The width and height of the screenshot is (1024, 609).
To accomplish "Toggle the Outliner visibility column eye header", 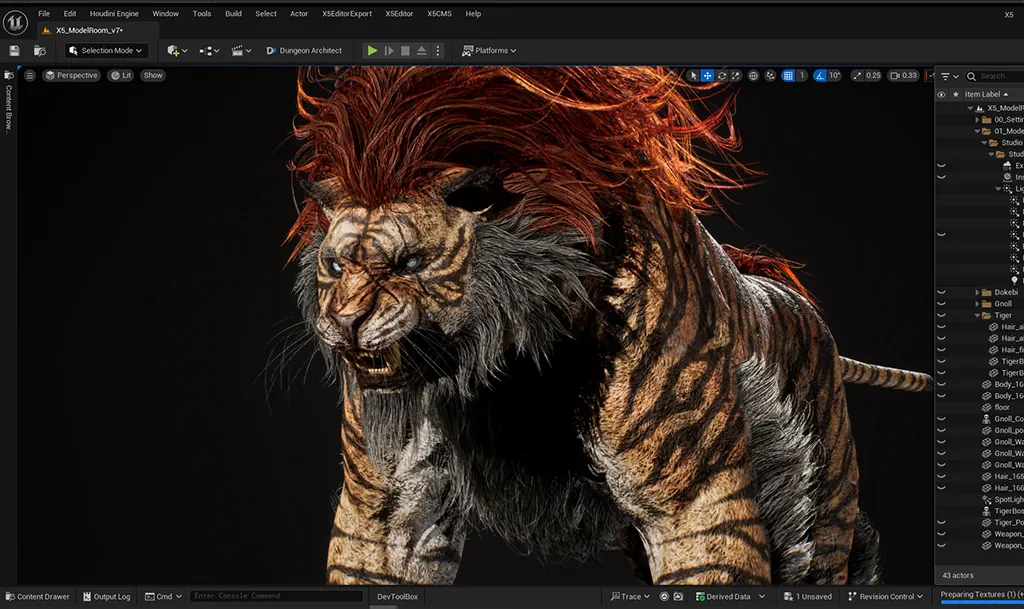I will (x=941, y=95).
